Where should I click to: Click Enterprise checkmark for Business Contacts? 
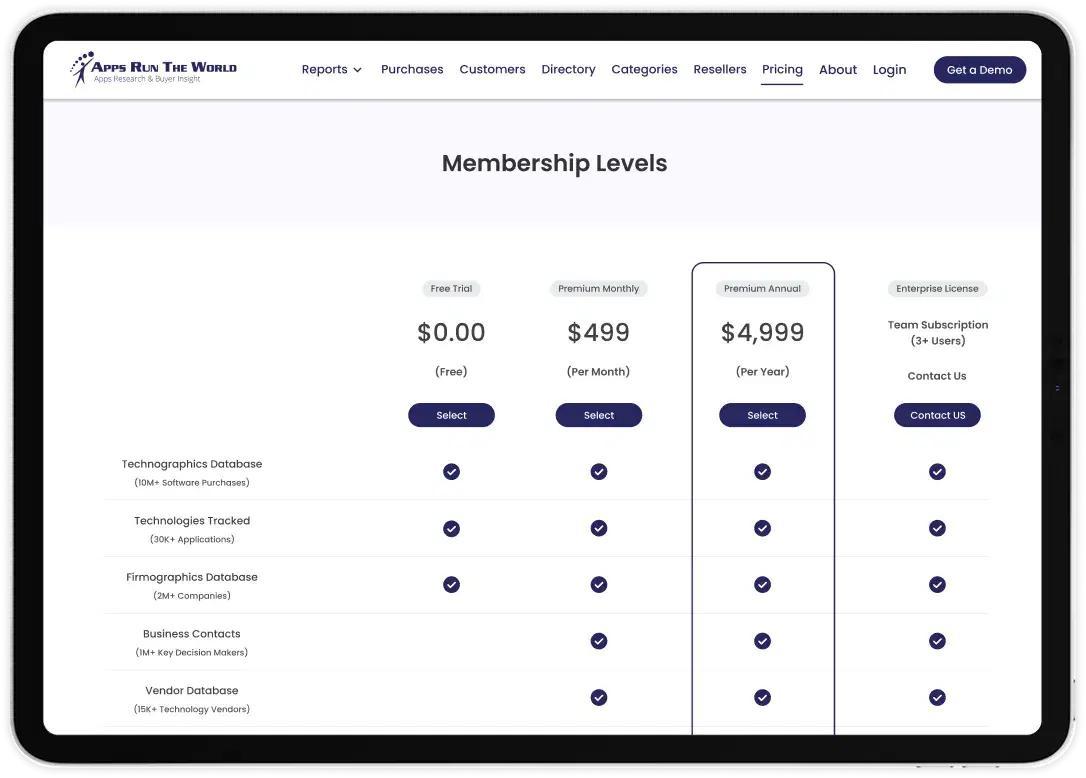click(x=937, y=641)
